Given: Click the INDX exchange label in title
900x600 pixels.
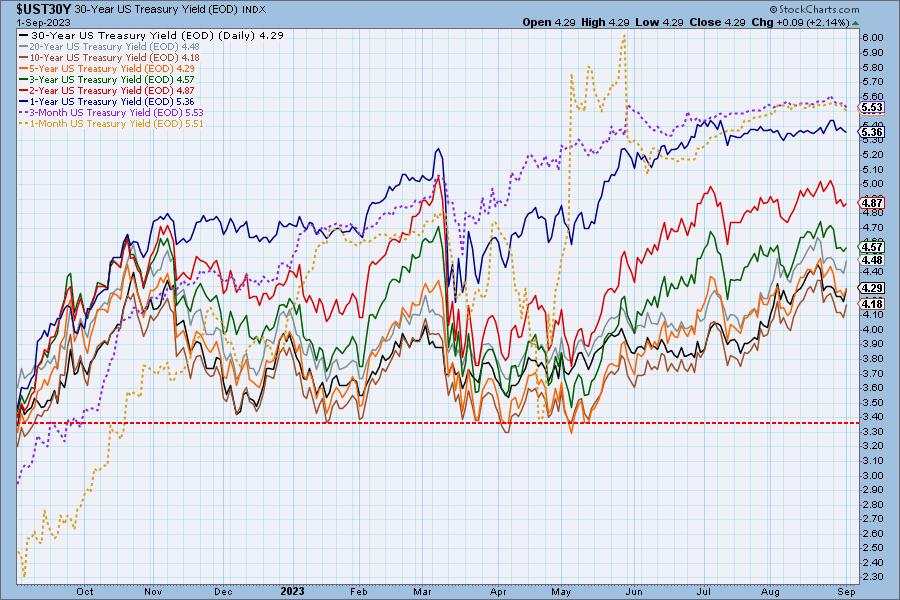Looking at the screenshot, I should pos(253,10).
